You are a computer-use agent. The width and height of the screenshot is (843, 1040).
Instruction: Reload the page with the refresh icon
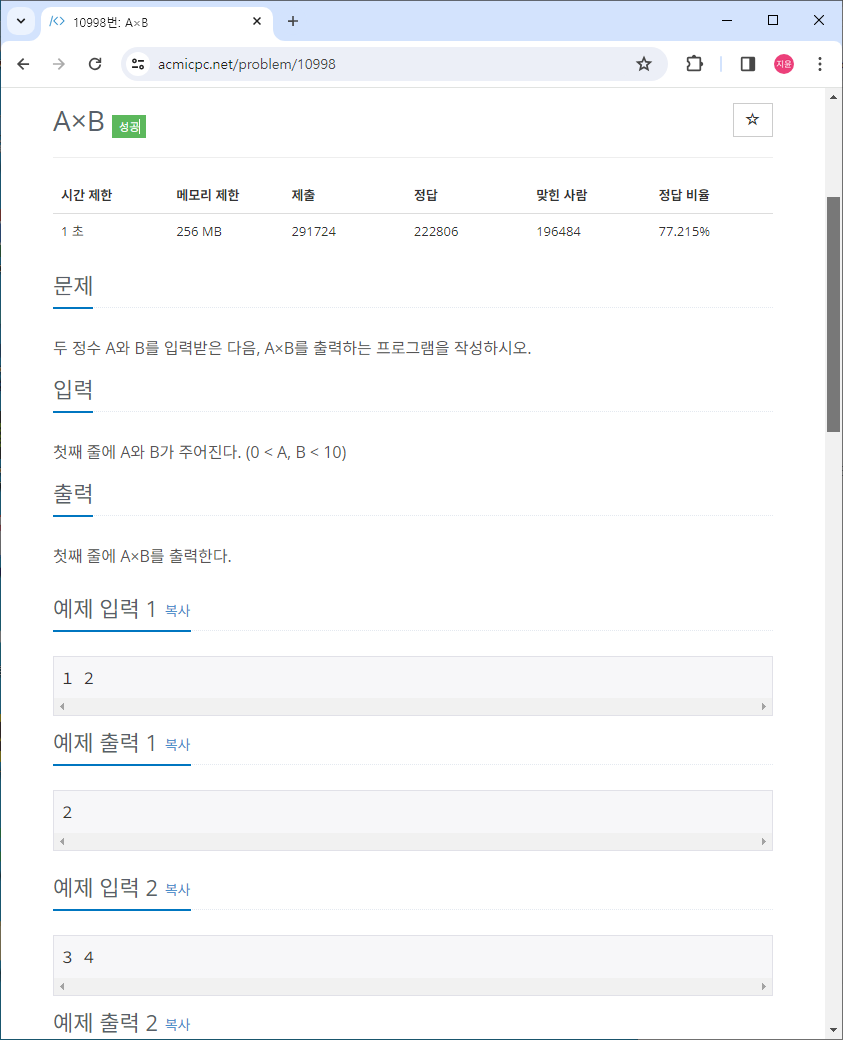(95, 63)
